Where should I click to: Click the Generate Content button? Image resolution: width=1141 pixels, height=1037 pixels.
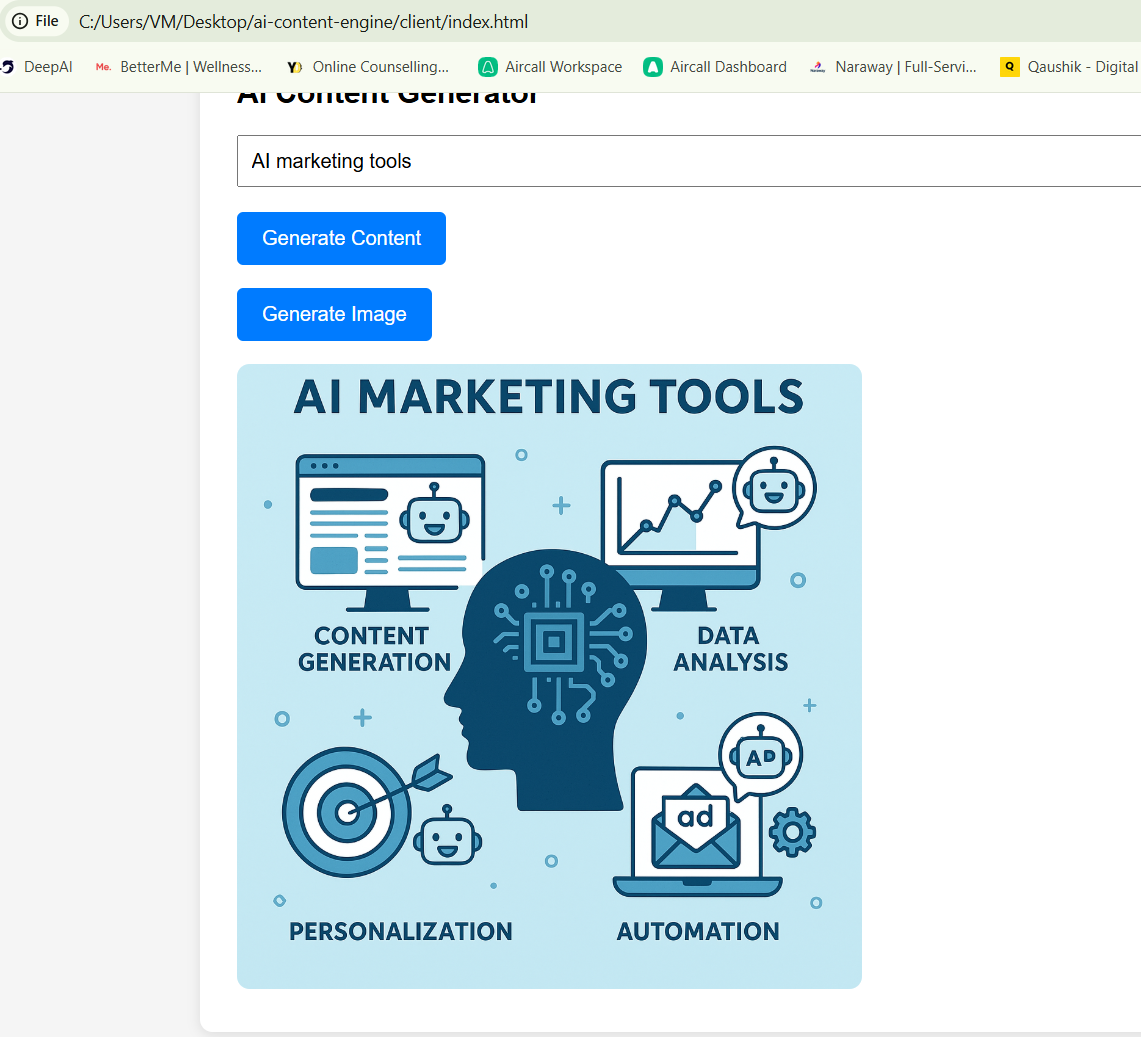click(341, 238)
